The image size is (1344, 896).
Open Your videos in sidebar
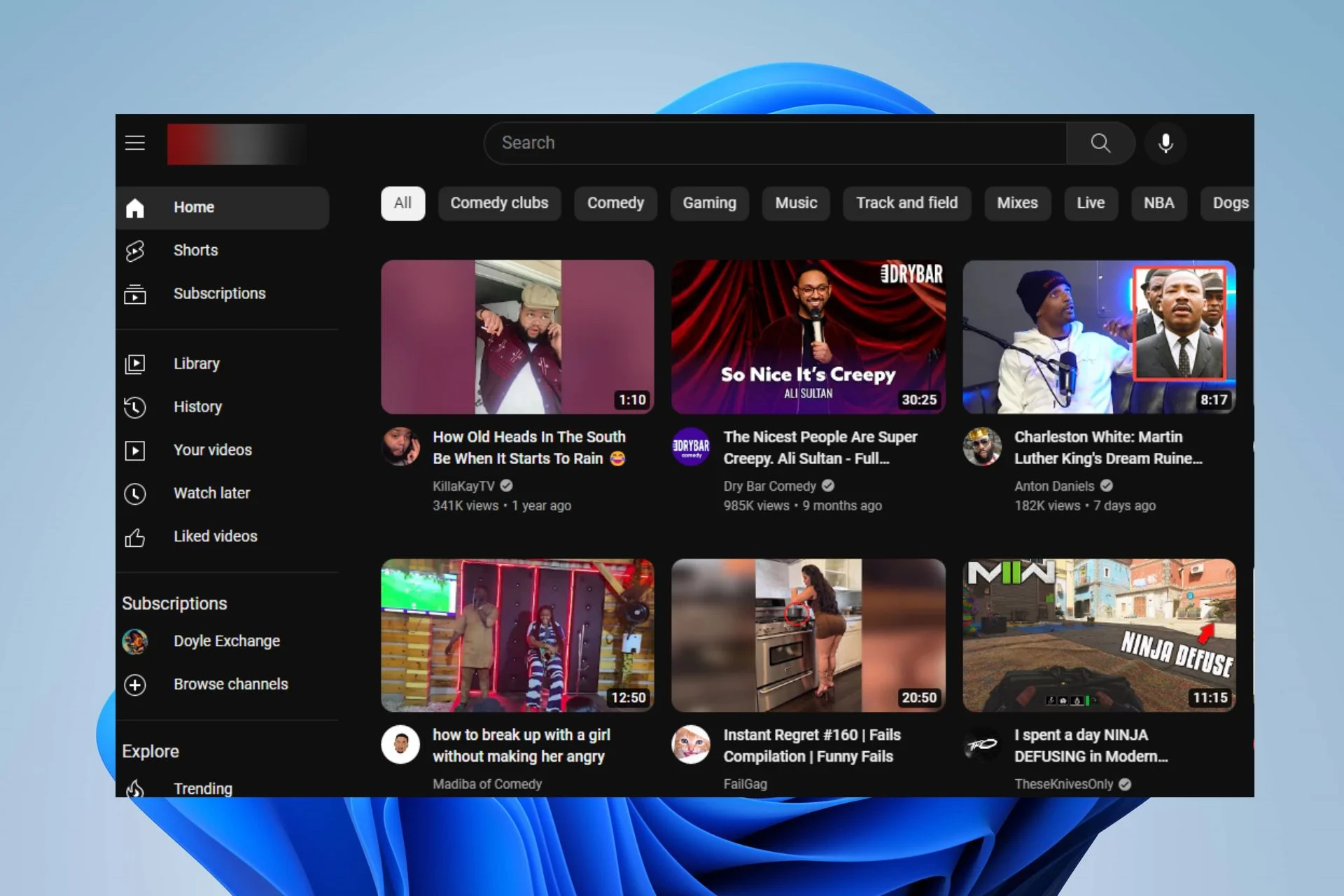(212, 450)
